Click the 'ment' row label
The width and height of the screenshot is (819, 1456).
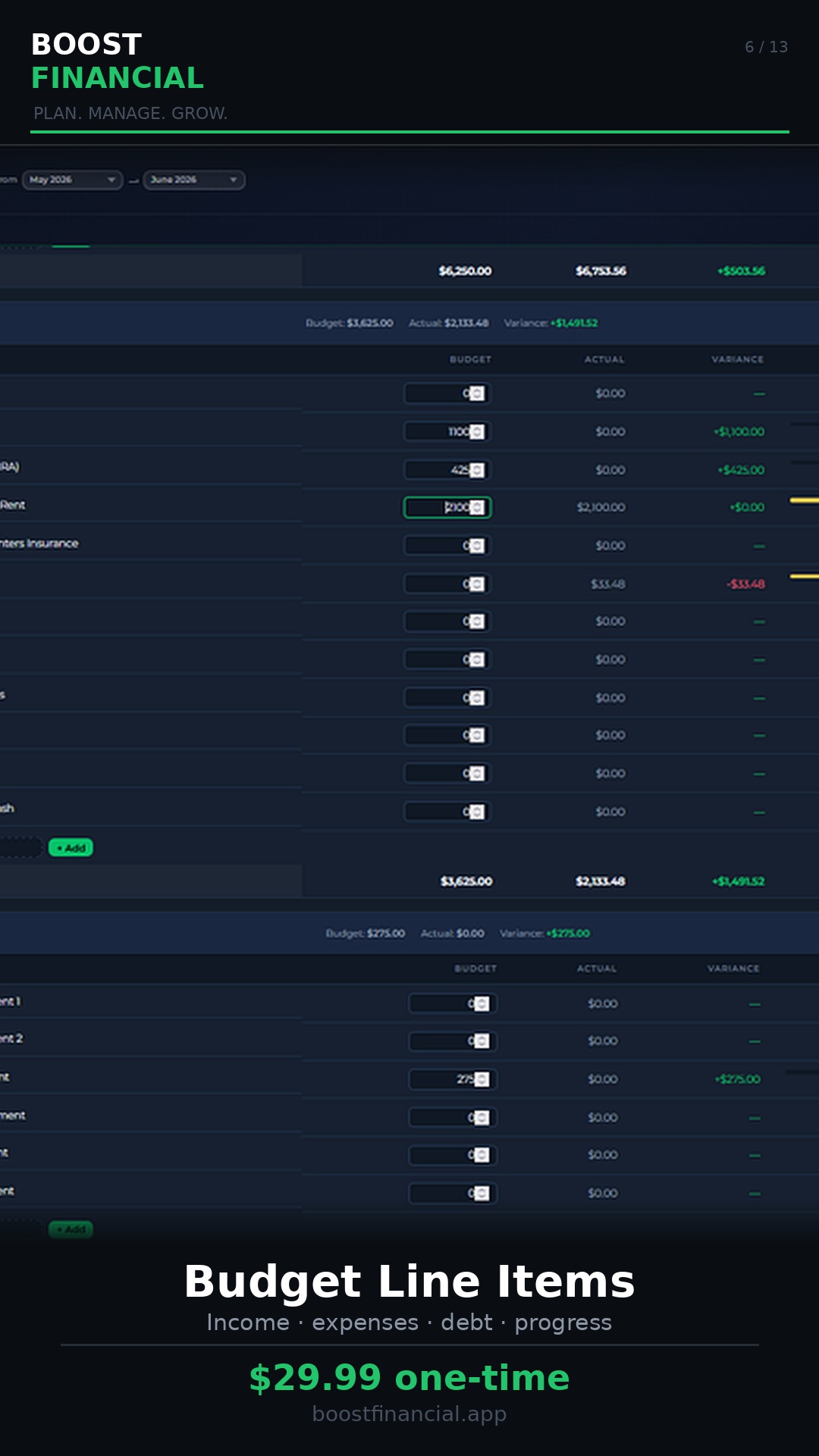[x=13, y=1116]
